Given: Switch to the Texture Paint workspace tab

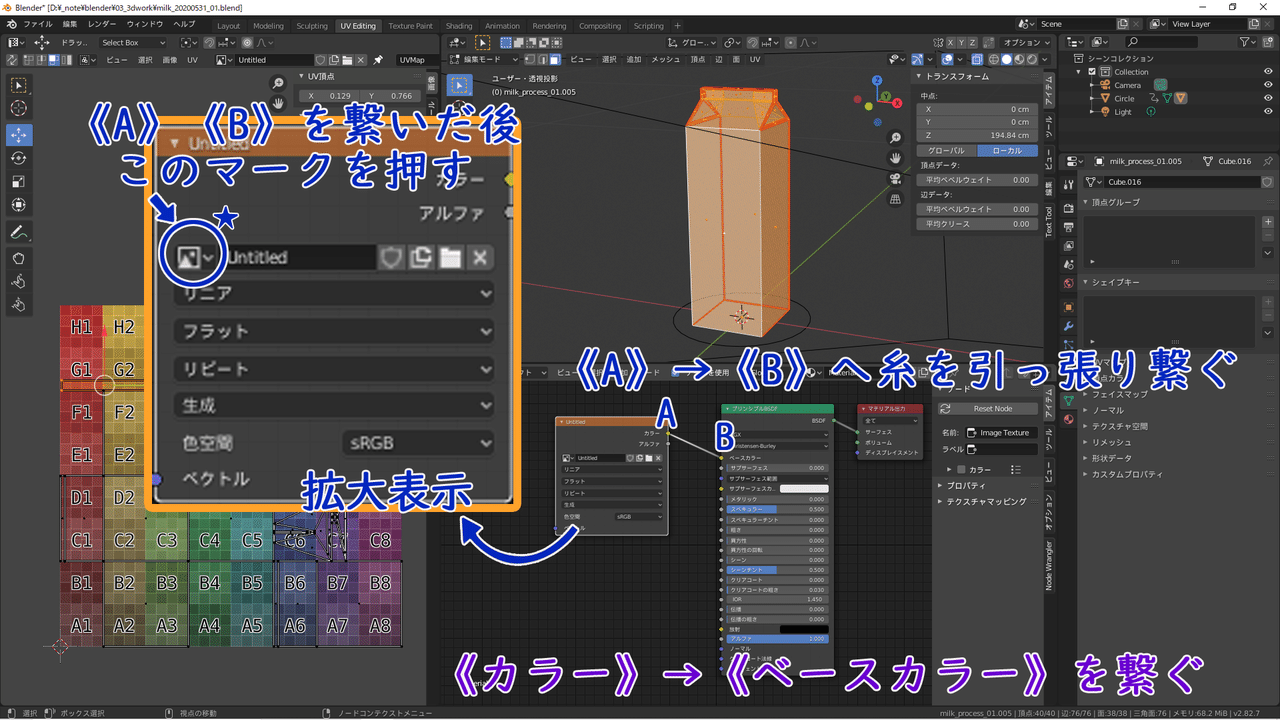Looking at the screenshot, I should (410, 26).
